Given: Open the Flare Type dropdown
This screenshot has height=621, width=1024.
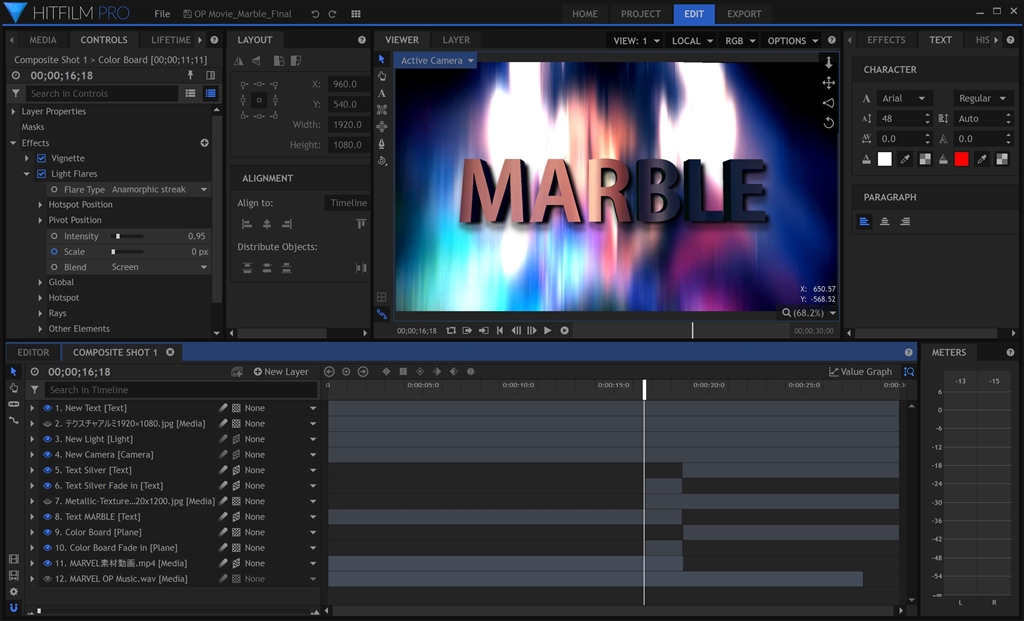Looking at the screenshot, I should (x=159, y=189).
